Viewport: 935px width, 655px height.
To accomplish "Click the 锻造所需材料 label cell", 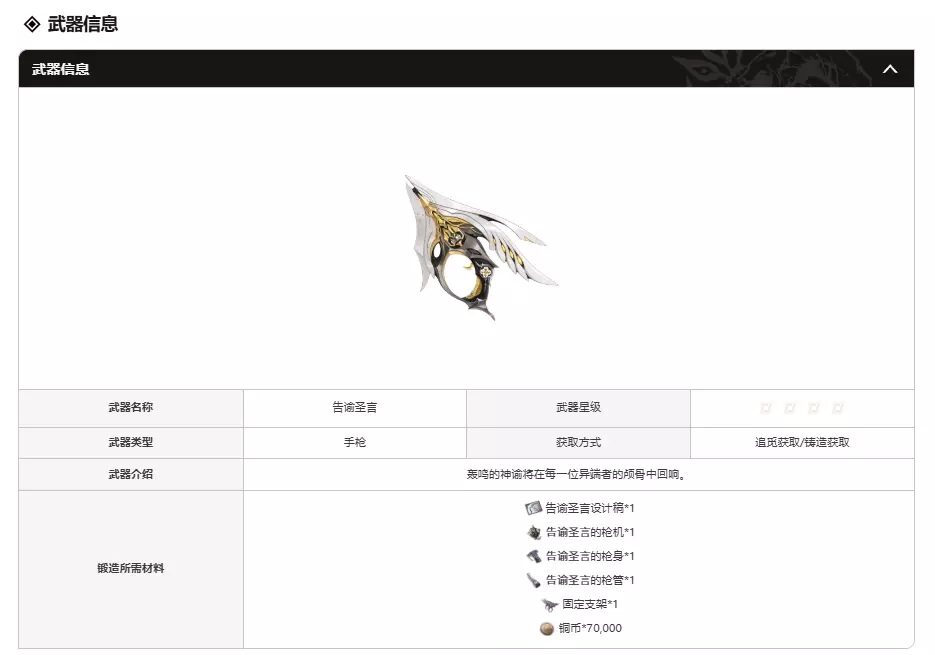I will tap(131, 569).
